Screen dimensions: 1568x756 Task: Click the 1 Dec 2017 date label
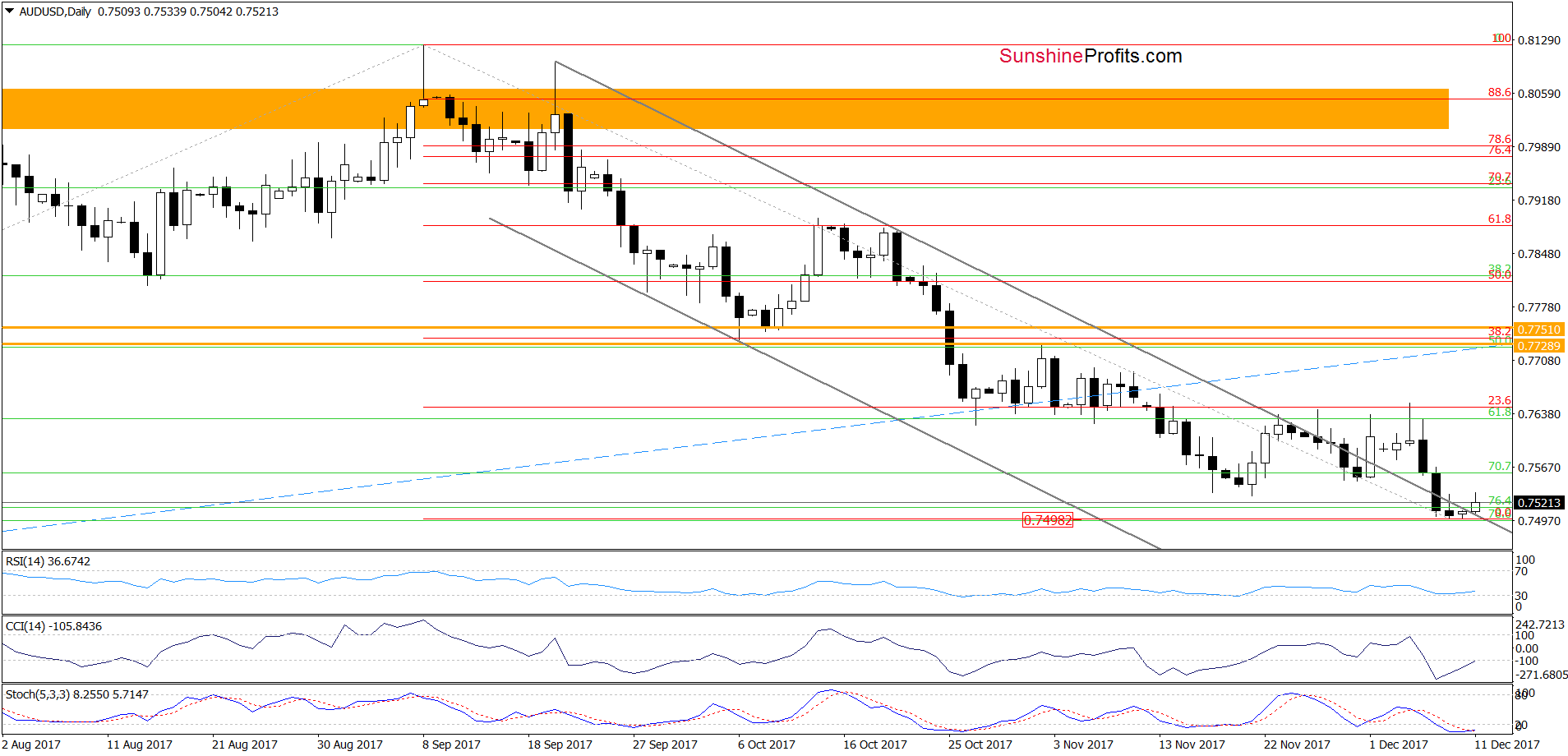coord(1399,744)
